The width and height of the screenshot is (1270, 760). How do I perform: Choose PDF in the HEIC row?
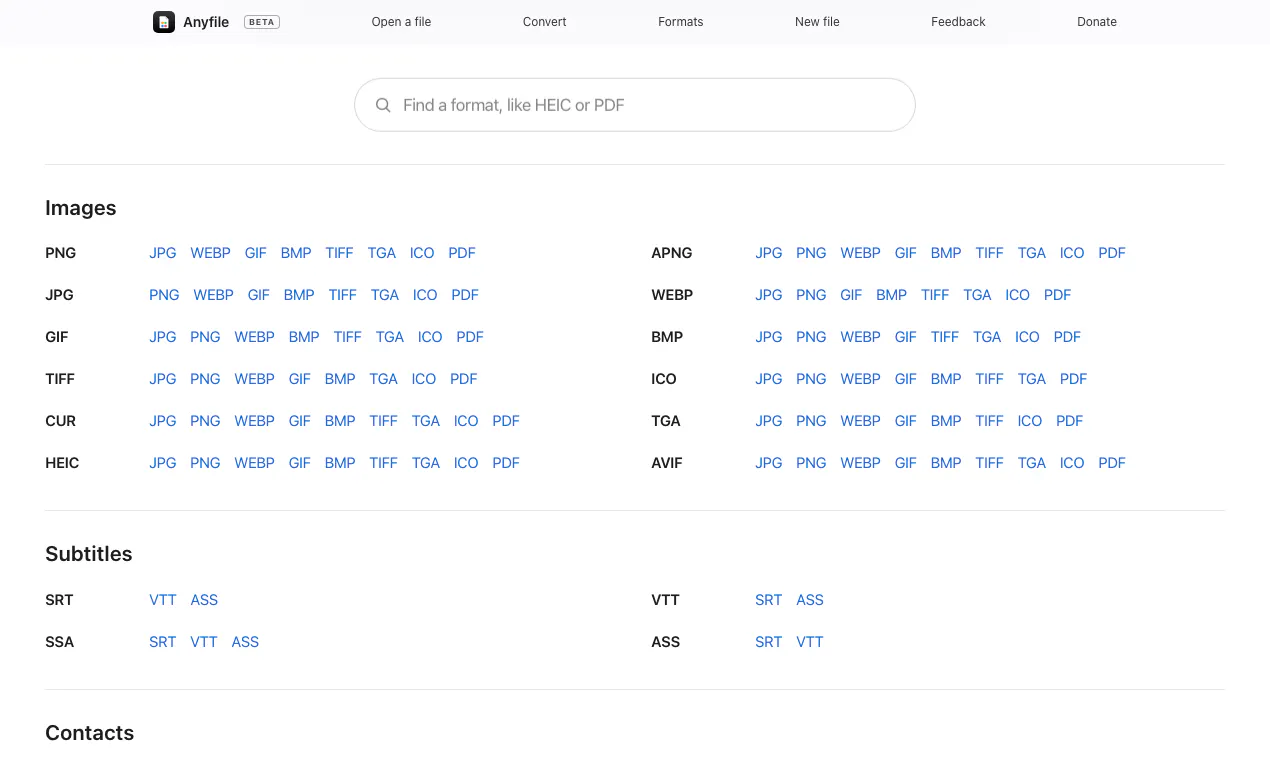coord(506,463)
